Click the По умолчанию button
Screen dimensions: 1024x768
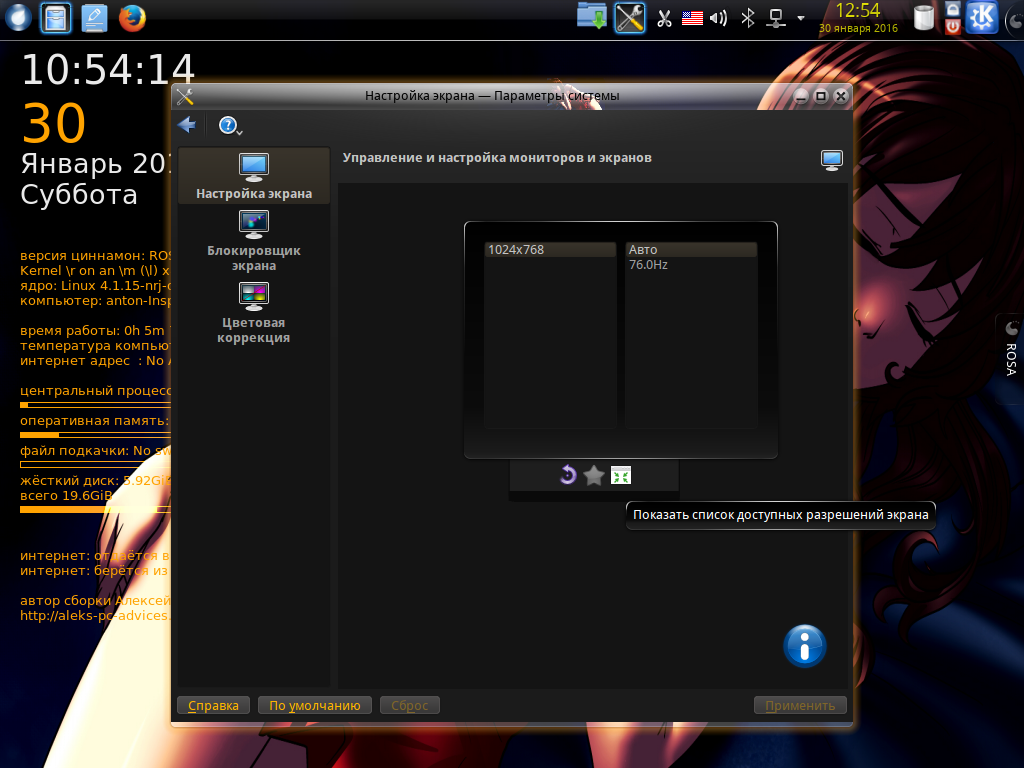(x=315, y=705)
